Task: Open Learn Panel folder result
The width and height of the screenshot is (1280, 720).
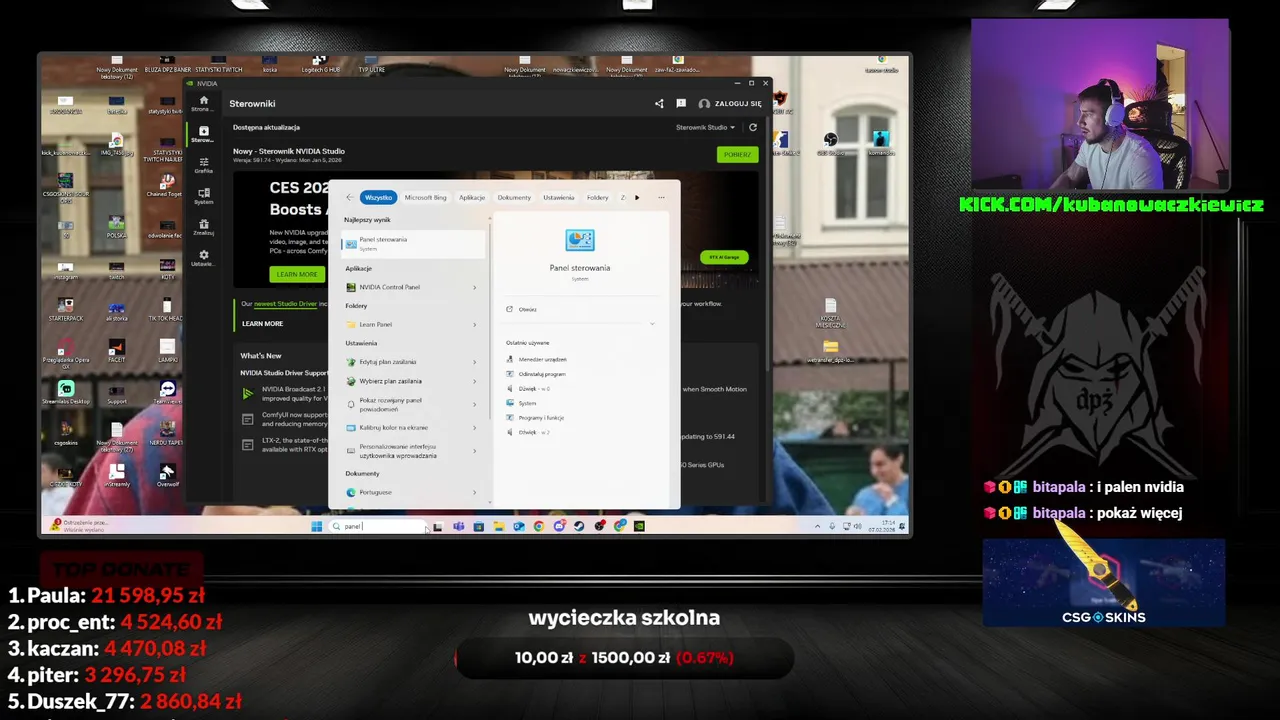Action: point(410,324)
